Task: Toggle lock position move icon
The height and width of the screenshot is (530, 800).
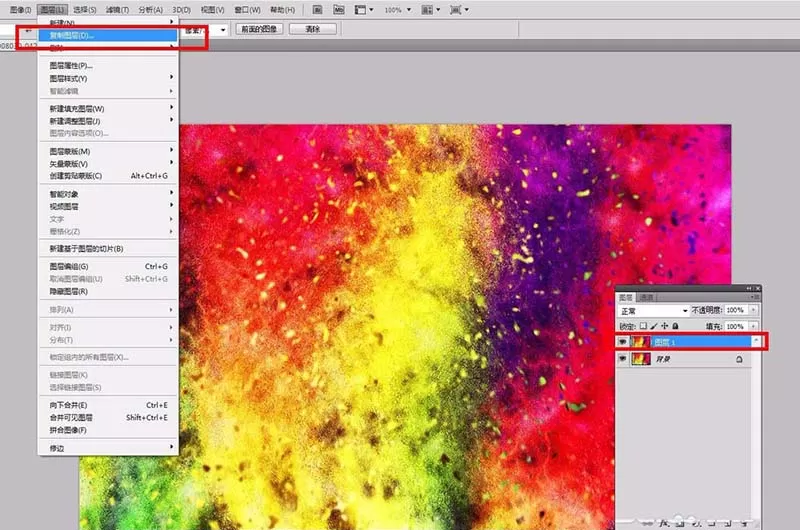Action: (x=664, y=325)
